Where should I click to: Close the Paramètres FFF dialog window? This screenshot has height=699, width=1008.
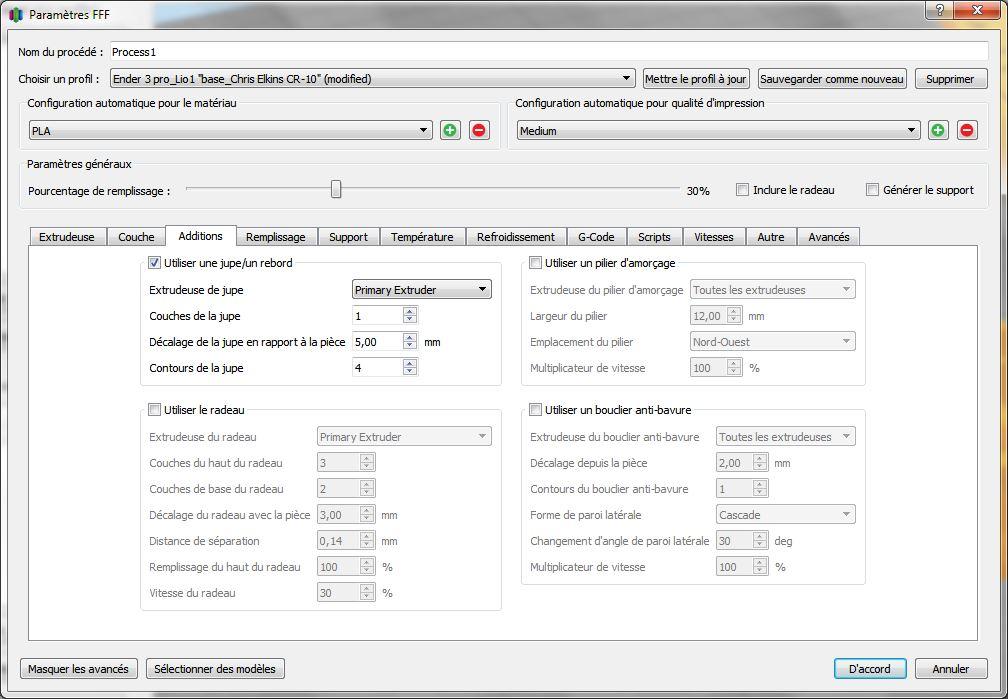pyautogui.click(x=978, y=10)
